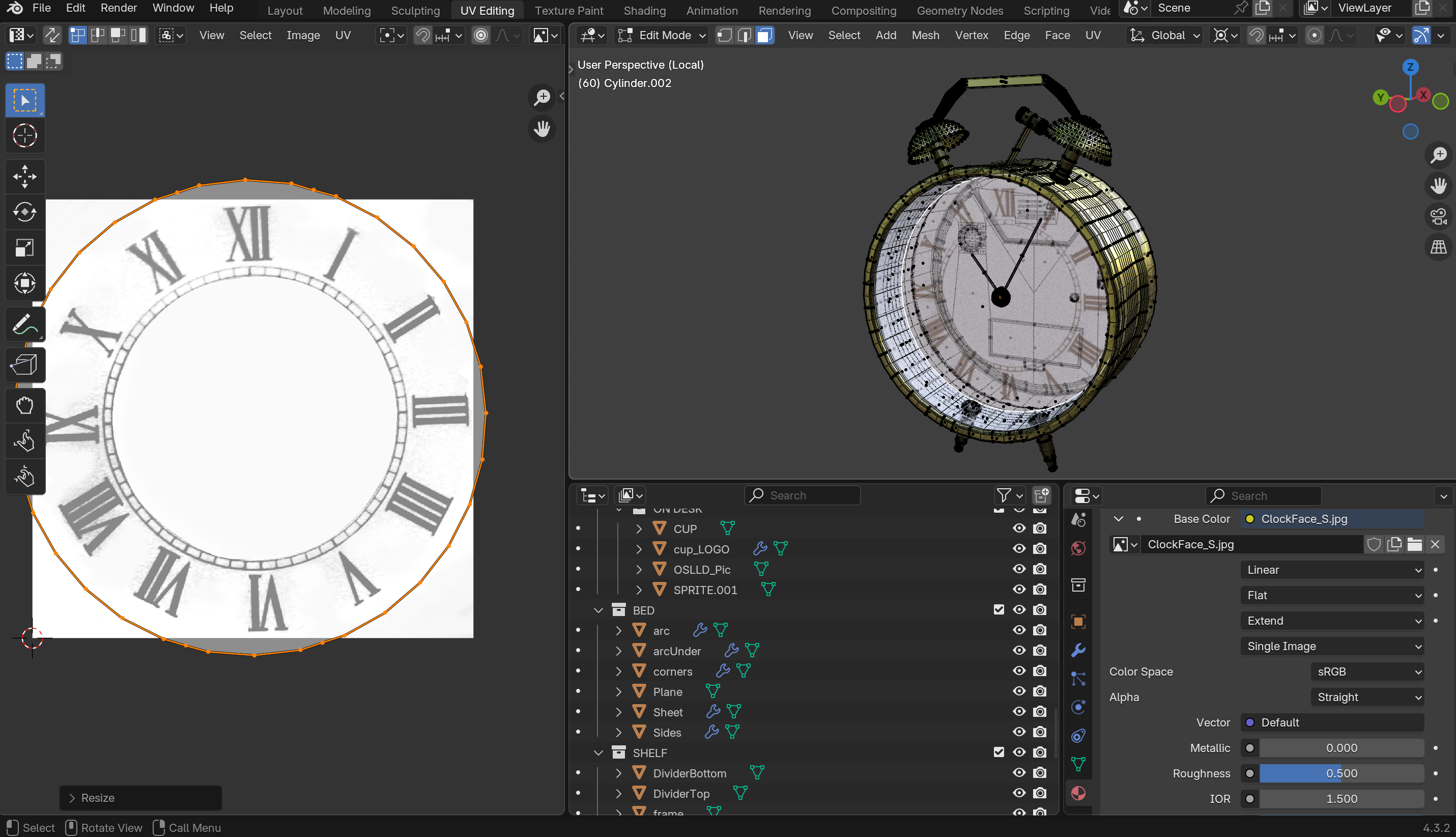The width and height of the screenshot is (1456, 837).
Task: Open the Edit Mode dropdown
Action: [662, 35]
